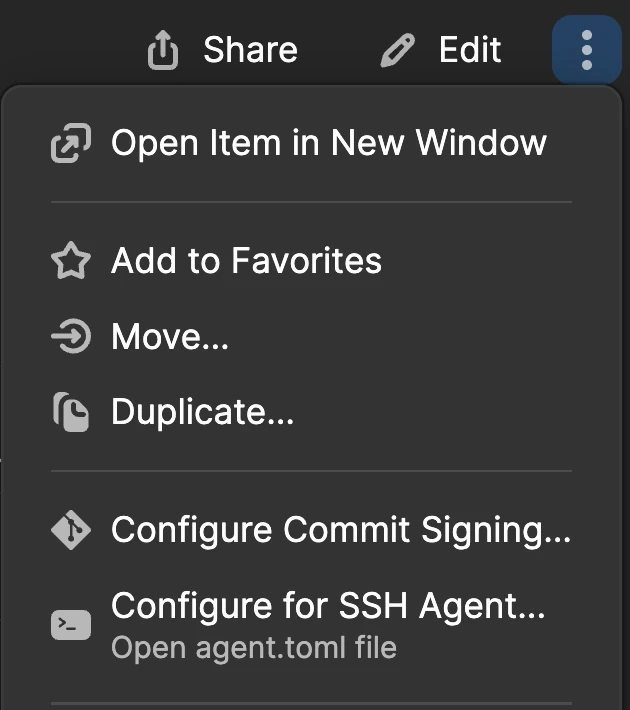630x710 pixels.
Task: Click the Edit pencil icon
Action: [x=397, y=50]
